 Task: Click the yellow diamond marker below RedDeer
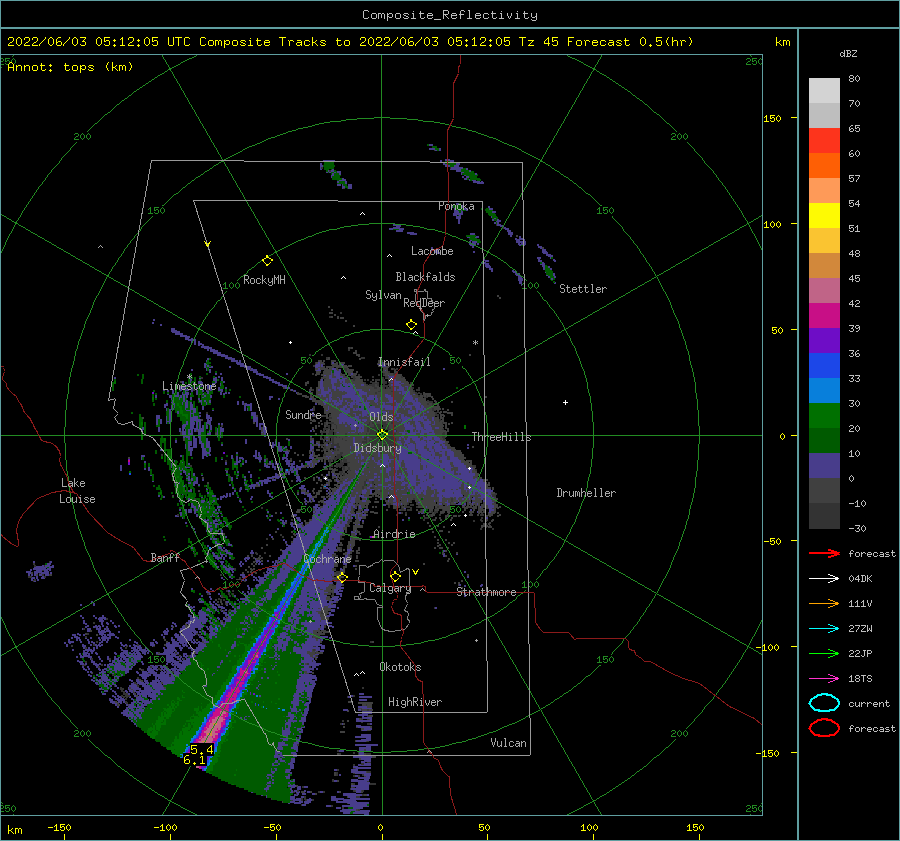pyautogui.click(x=411, y=325)
